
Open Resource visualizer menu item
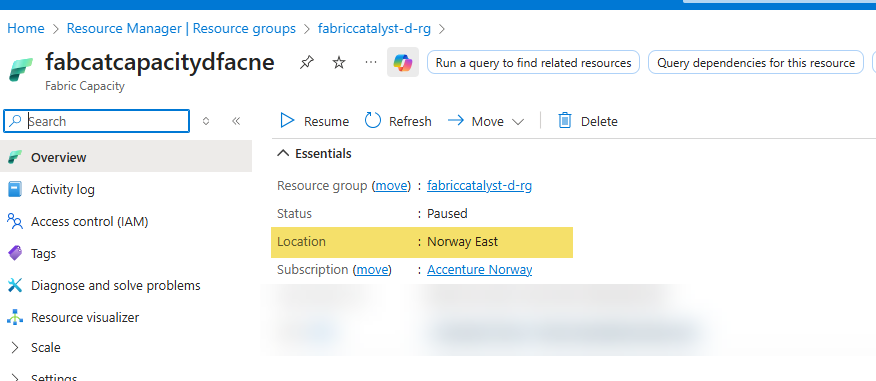[x=126, y=317]
